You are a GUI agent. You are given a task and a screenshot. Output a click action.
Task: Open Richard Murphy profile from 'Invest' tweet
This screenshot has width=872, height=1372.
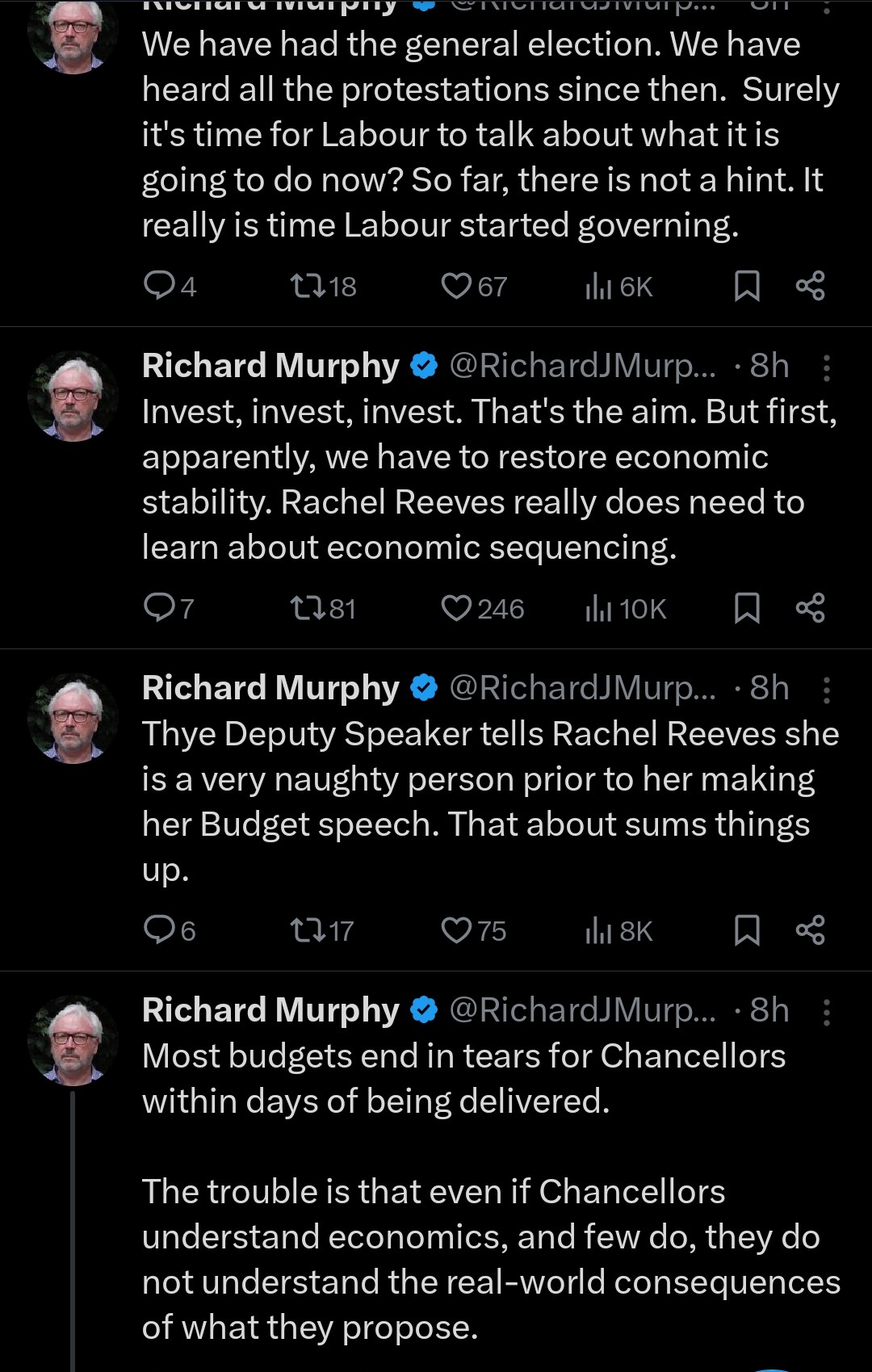point(270,366)
